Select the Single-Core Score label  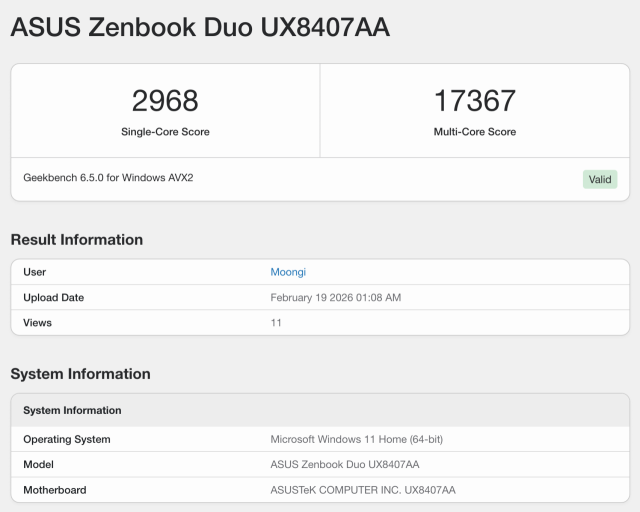(x=165, y=132)
